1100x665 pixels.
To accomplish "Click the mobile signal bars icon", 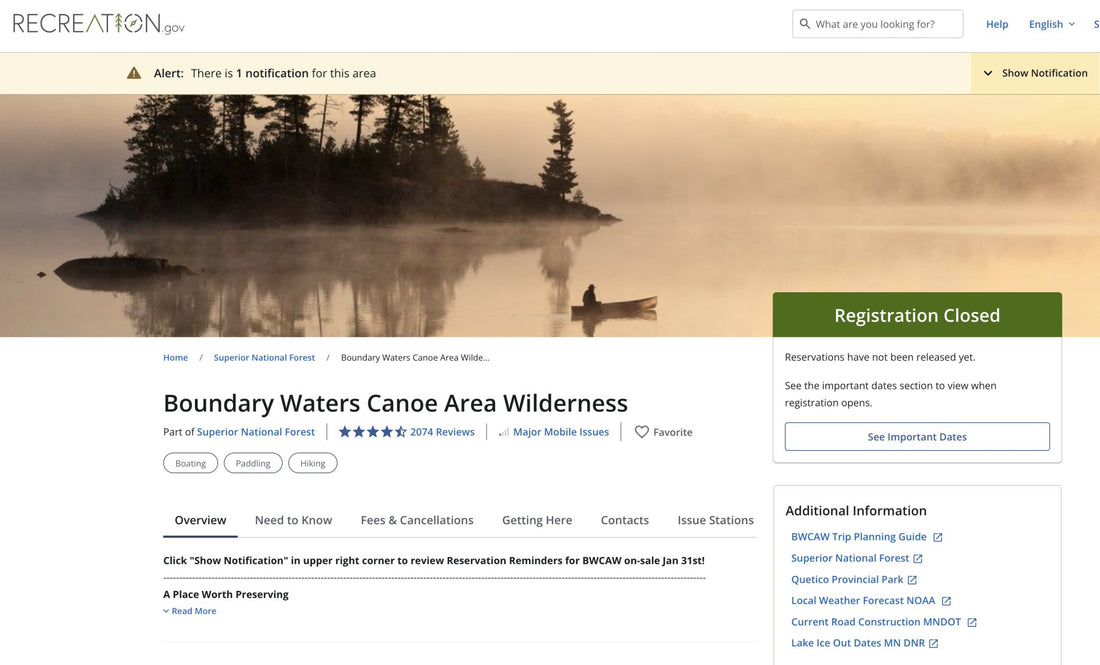I will click(x=504, y=432).
